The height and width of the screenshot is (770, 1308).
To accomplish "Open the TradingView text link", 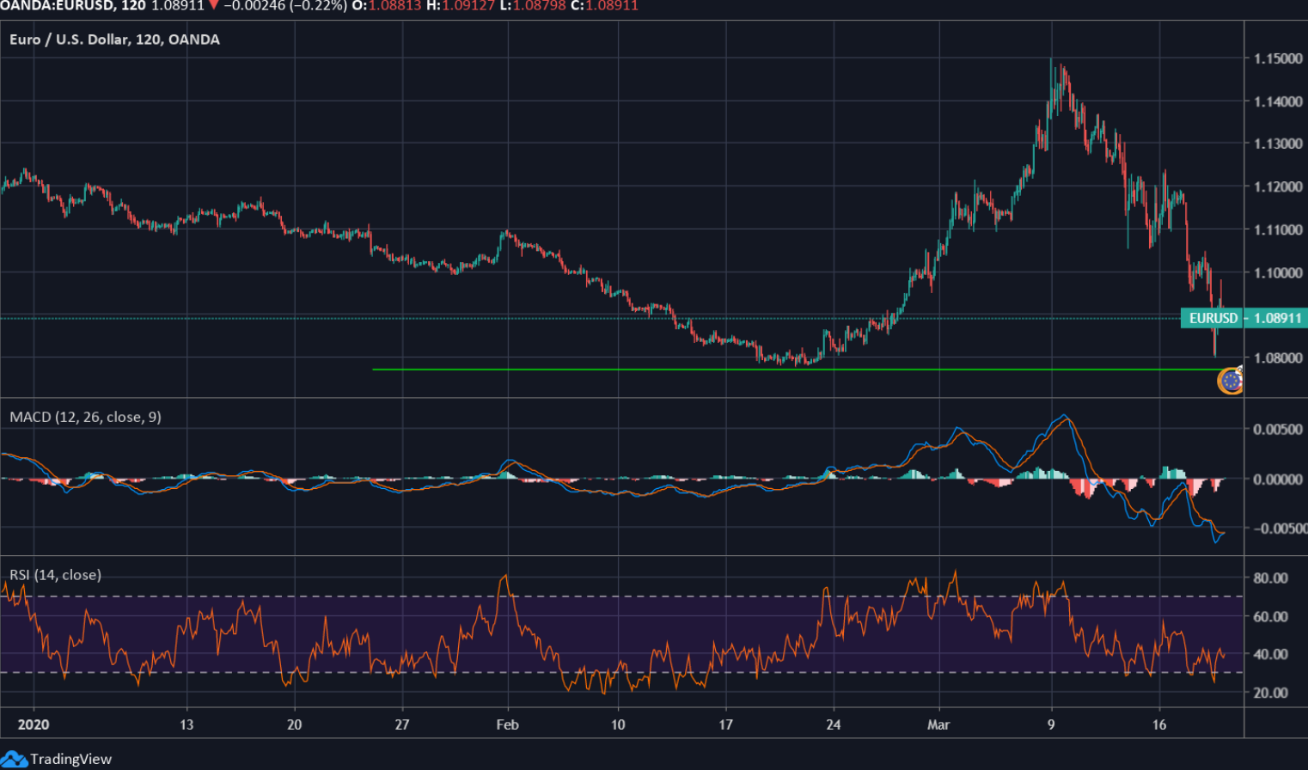I will [x=71, y=759].
